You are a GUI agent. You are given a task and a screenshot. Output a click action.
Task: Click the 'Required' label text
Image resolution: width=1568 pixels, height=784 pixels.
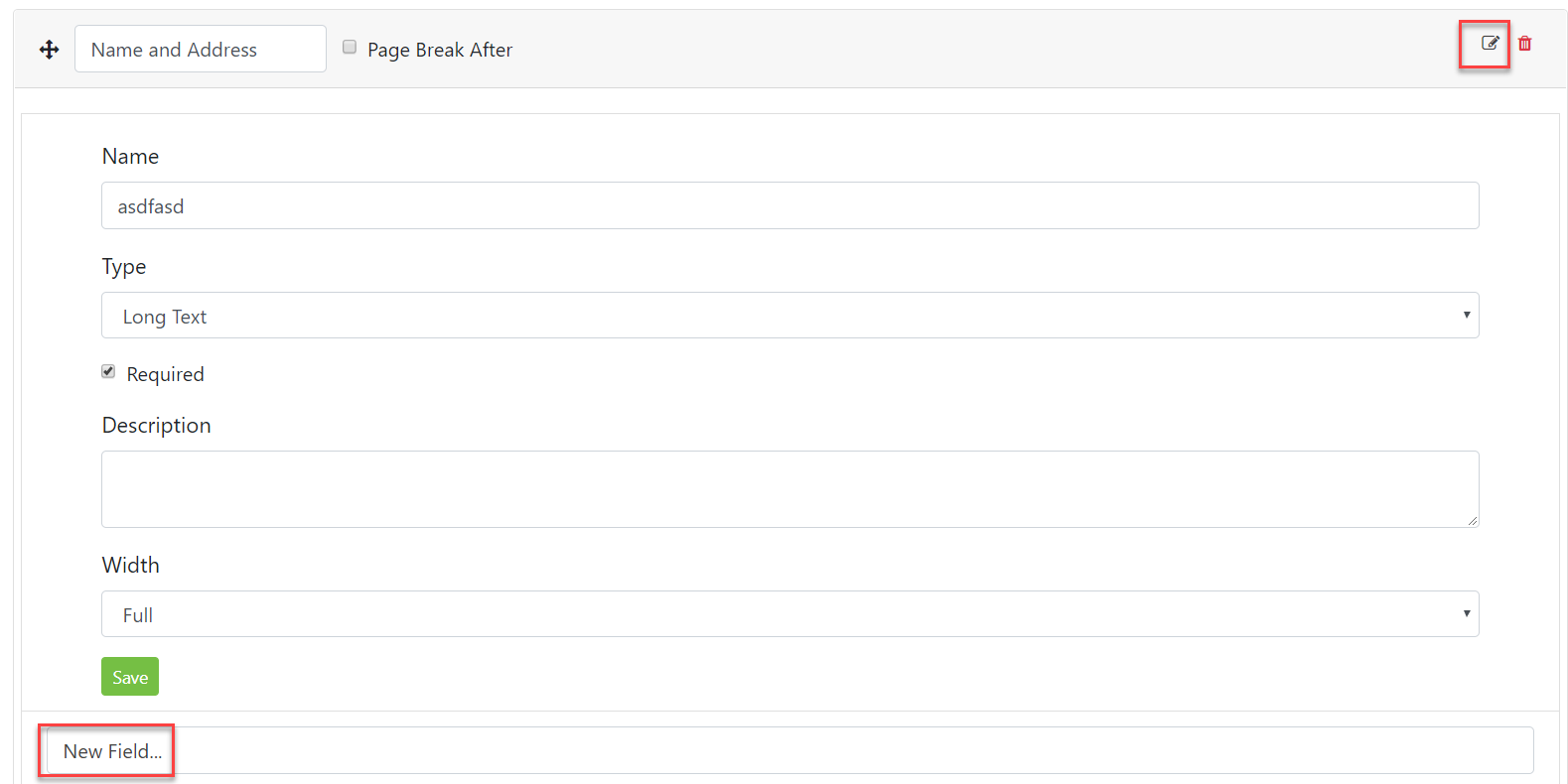[x=165, y=374]
